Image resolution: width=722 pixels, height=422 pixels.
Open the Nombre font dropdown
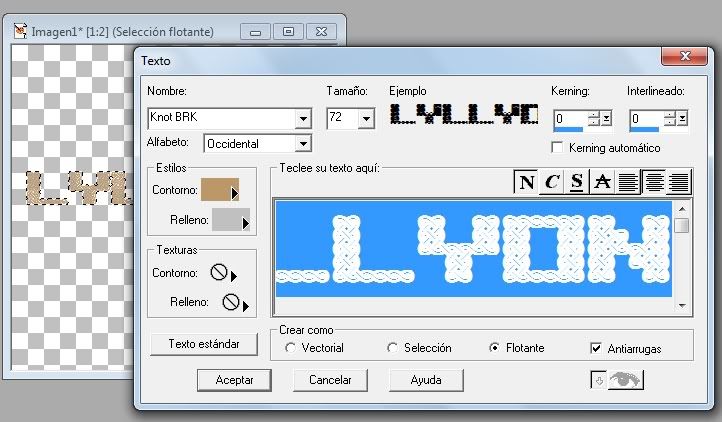[303, 119]
